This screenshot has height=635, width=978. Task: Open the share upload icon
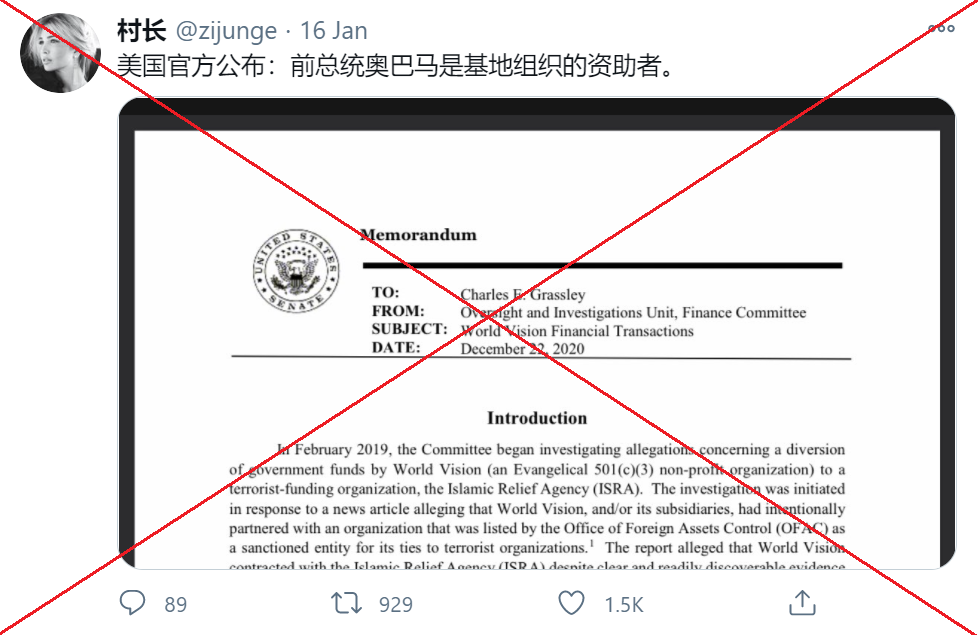(x=802, y=603)
